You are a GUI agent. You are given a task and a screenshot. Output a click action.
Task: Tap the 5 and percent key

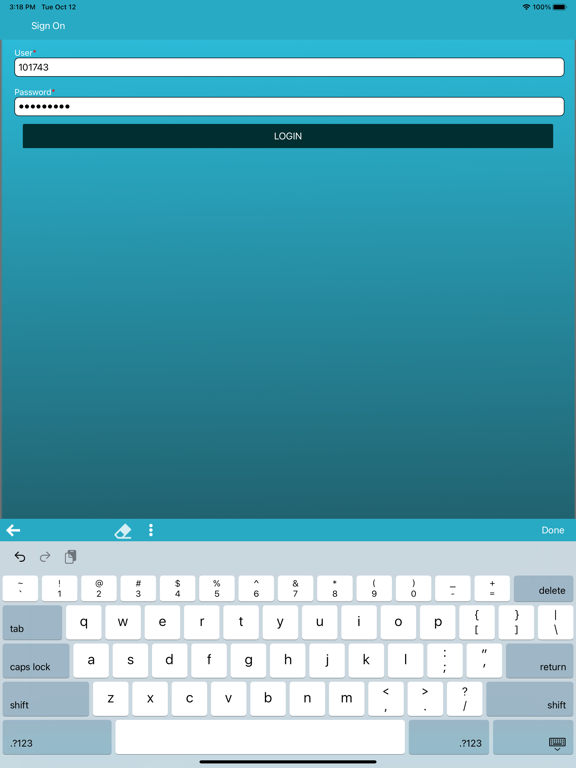(x=217, y=589)
